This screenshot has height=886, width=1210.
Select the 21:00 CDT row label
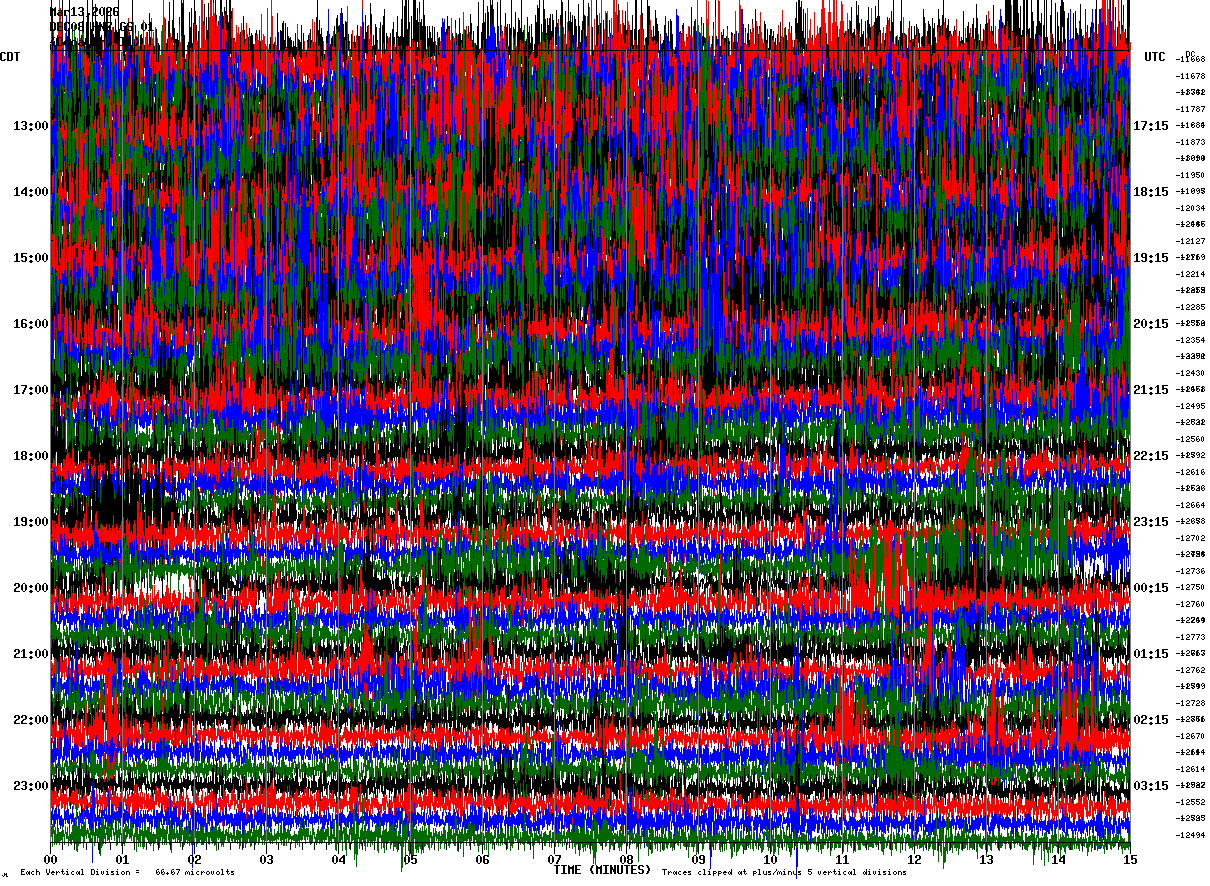[31, 654]
